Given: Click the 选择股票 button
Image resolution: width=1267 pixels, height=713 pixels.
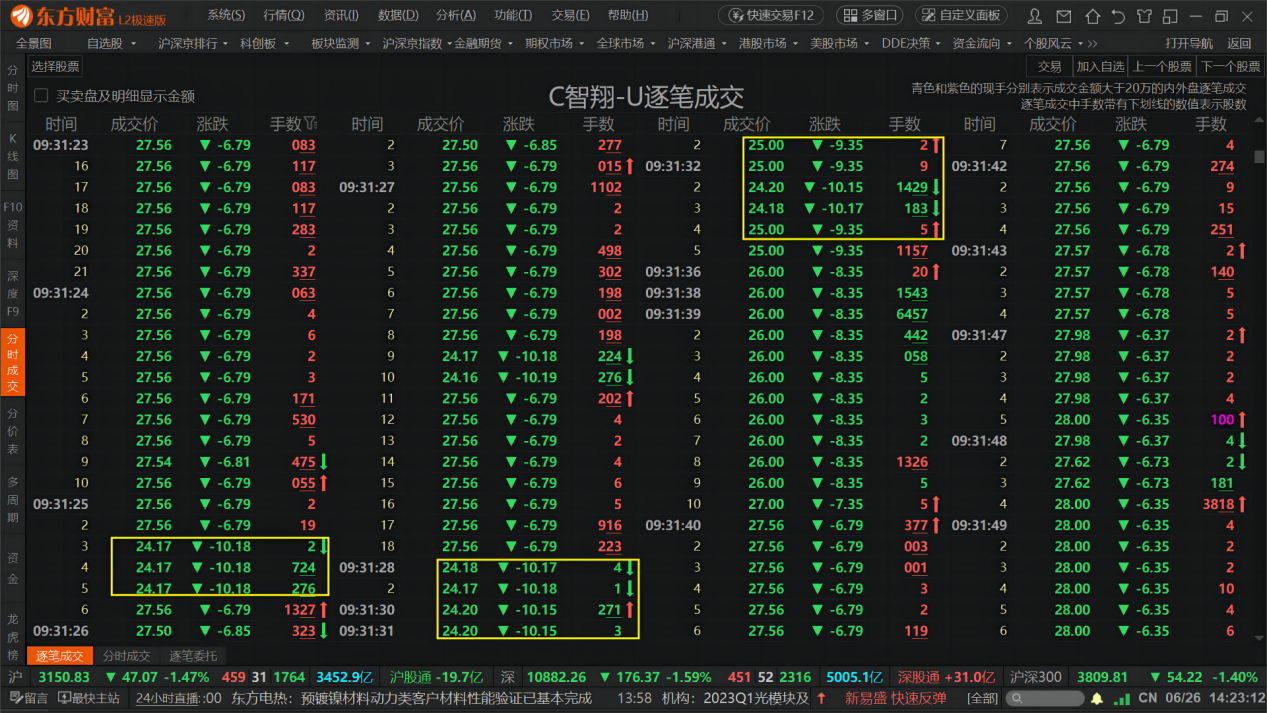Looking at the screenshot, I should [55, 67].
